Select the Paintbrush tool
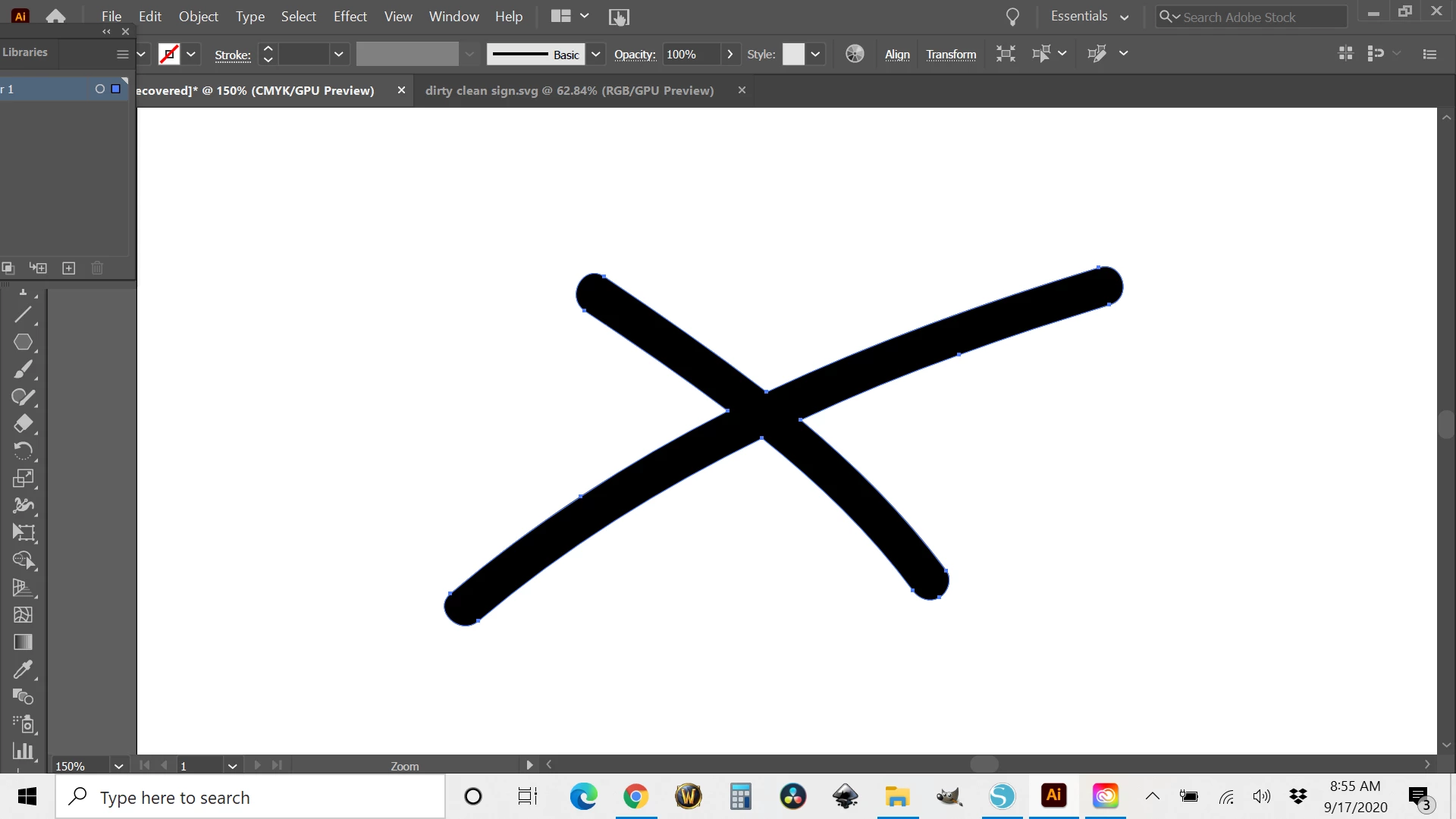The image size is (1456, 819). [x=23, y=370]
